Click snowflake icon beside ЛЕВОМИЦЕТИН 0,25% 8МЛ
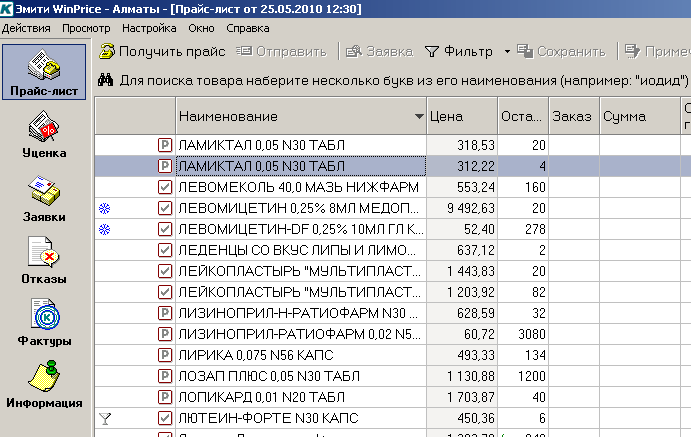This screenshot has height=437, width=691. [105, 209]
